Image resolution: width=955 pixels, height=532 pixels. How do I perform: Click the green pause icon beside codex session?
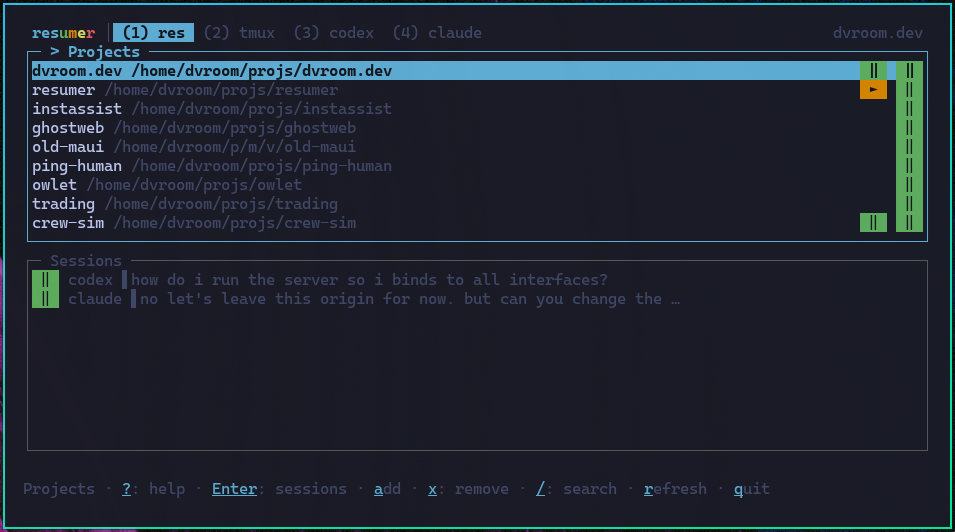(45, 280)
